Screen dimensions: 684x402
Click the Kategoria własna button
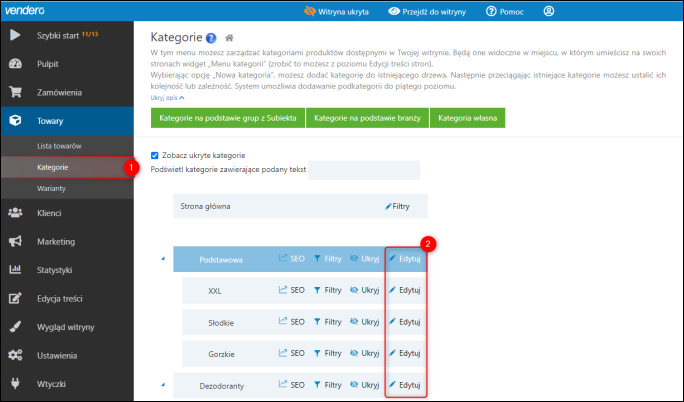468,118
